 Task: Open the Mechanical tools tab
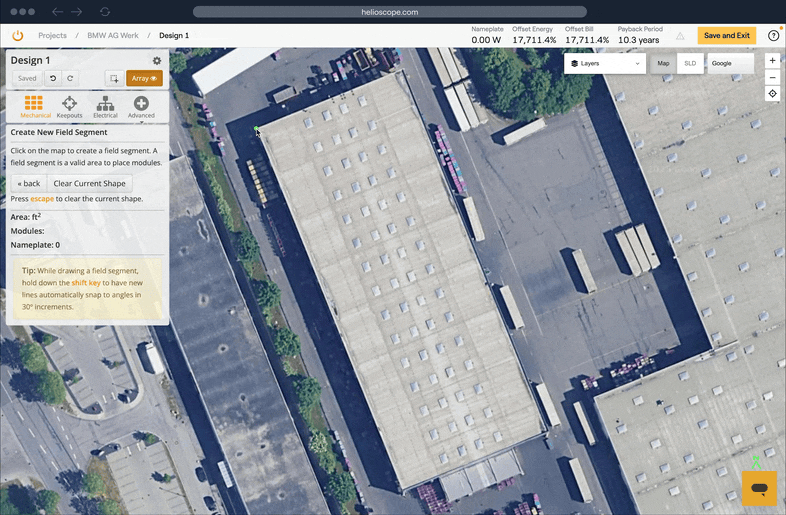pos(34,106)
